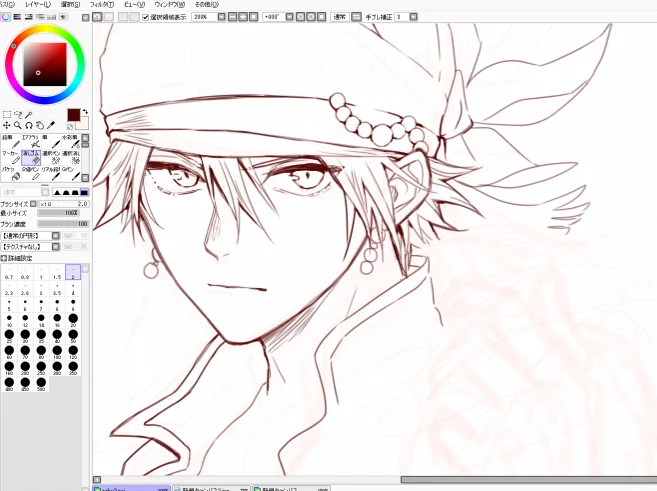Select the Rotate view tool
The image size is (657, 491).
click(x=29, y=125)
